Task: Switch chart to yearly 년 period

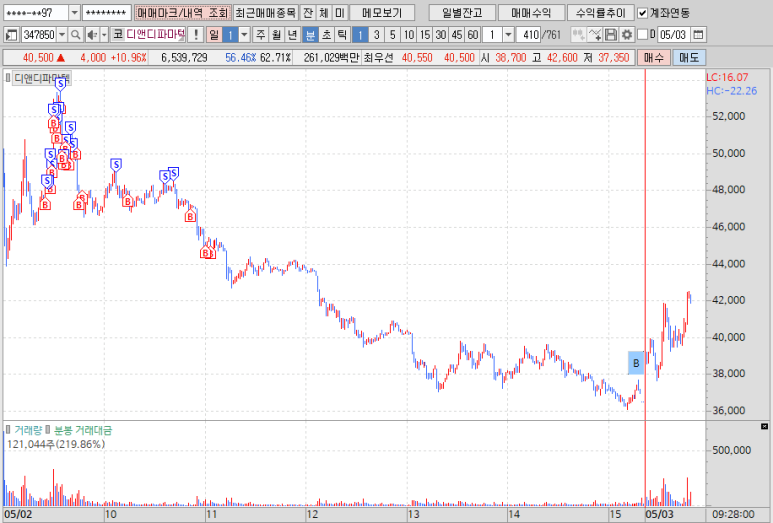Action: (x=292, y=35)
